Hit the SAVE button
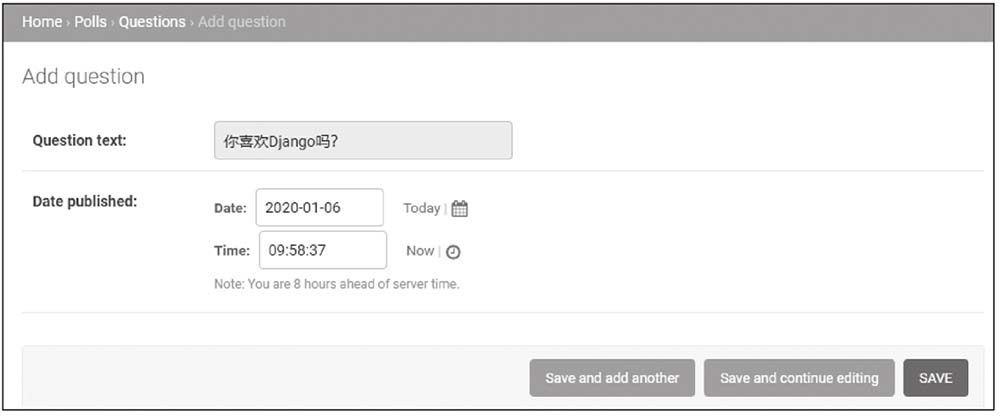The height and width of the screenshot is (416, 1000). point(935,378)
